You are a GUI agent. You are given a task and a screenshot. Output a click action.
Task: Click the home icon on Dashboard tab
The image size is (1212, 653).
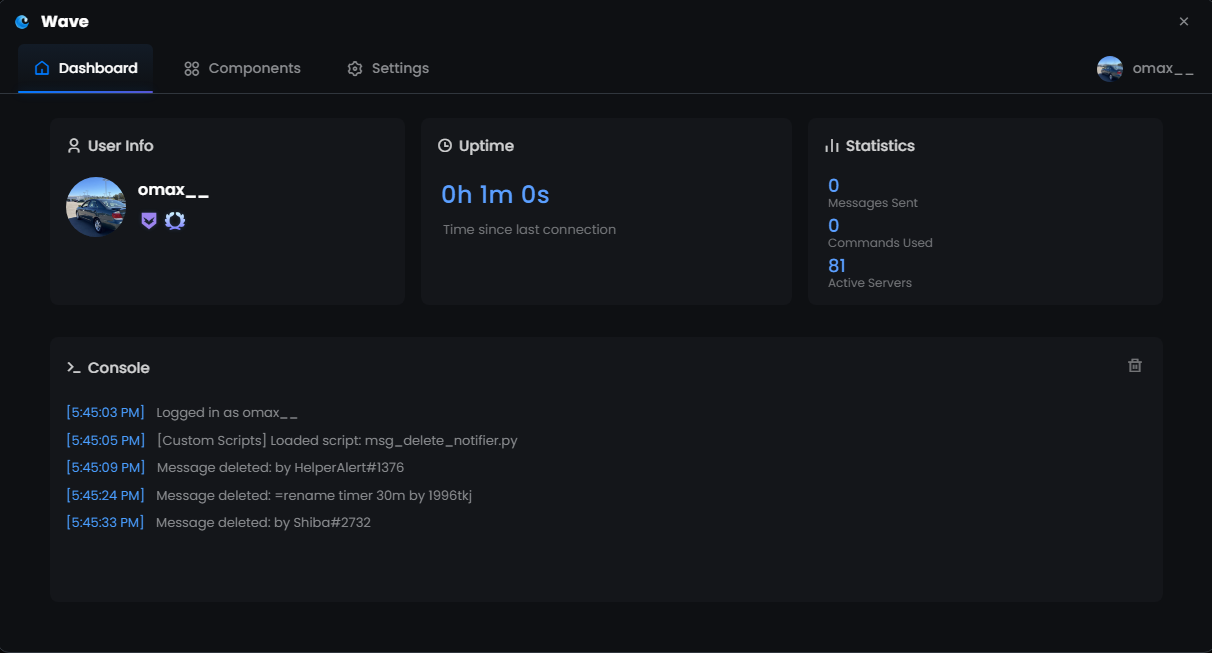coord(41,67)
